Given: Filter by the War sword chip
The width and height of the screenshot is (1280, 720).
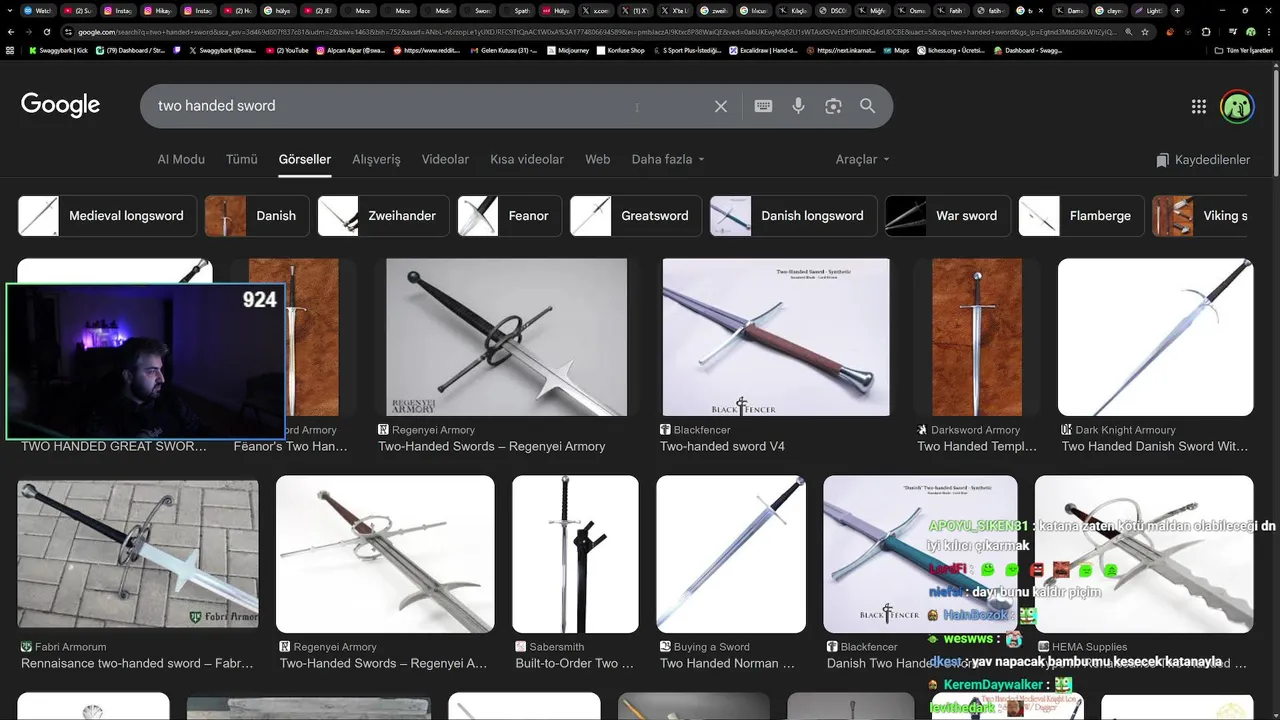Looking at the screenshot, I should point(947,216).
